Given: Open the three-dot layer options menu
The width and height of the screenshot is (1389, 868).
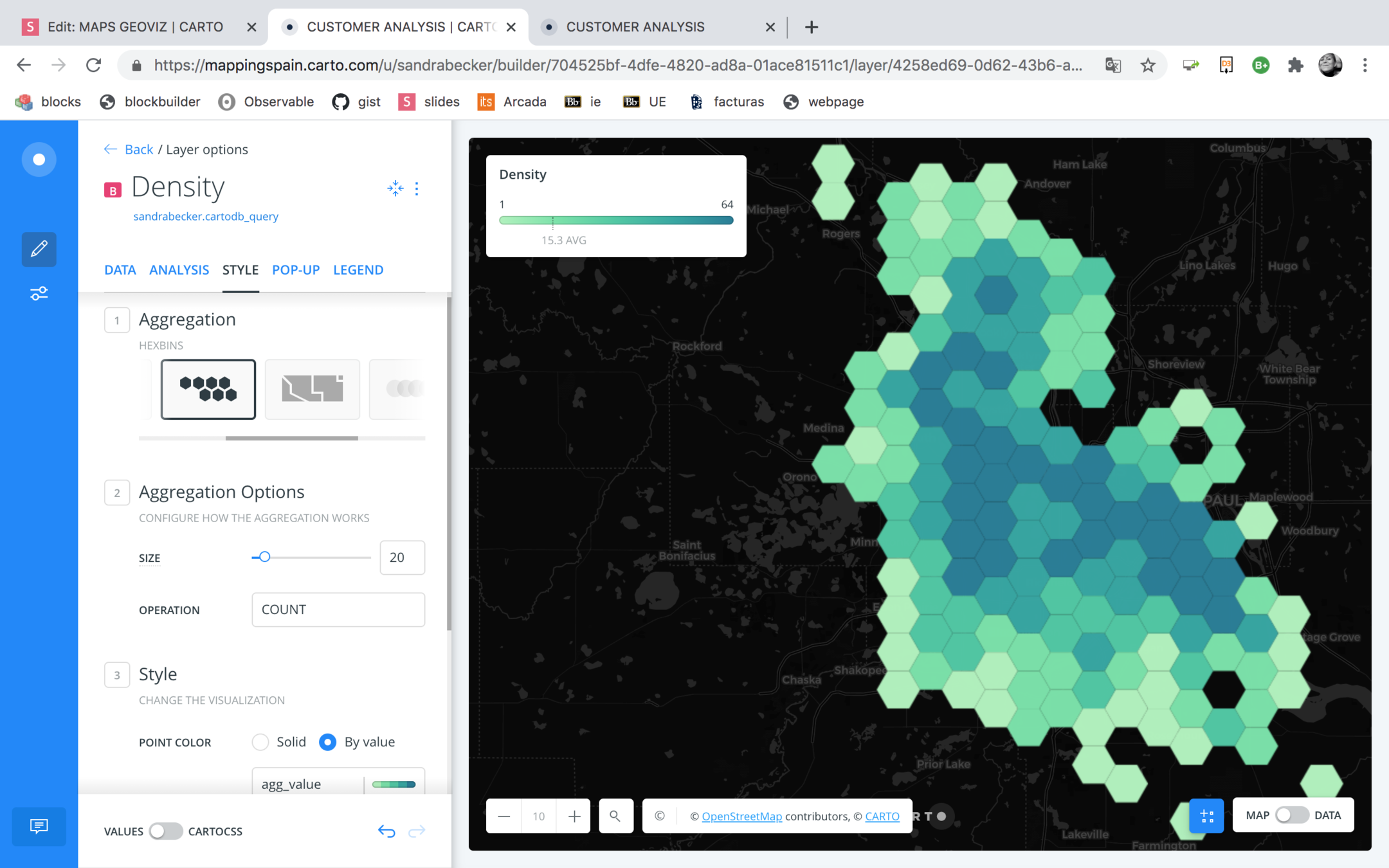Looking at the screenshot, I should [417, 188].
